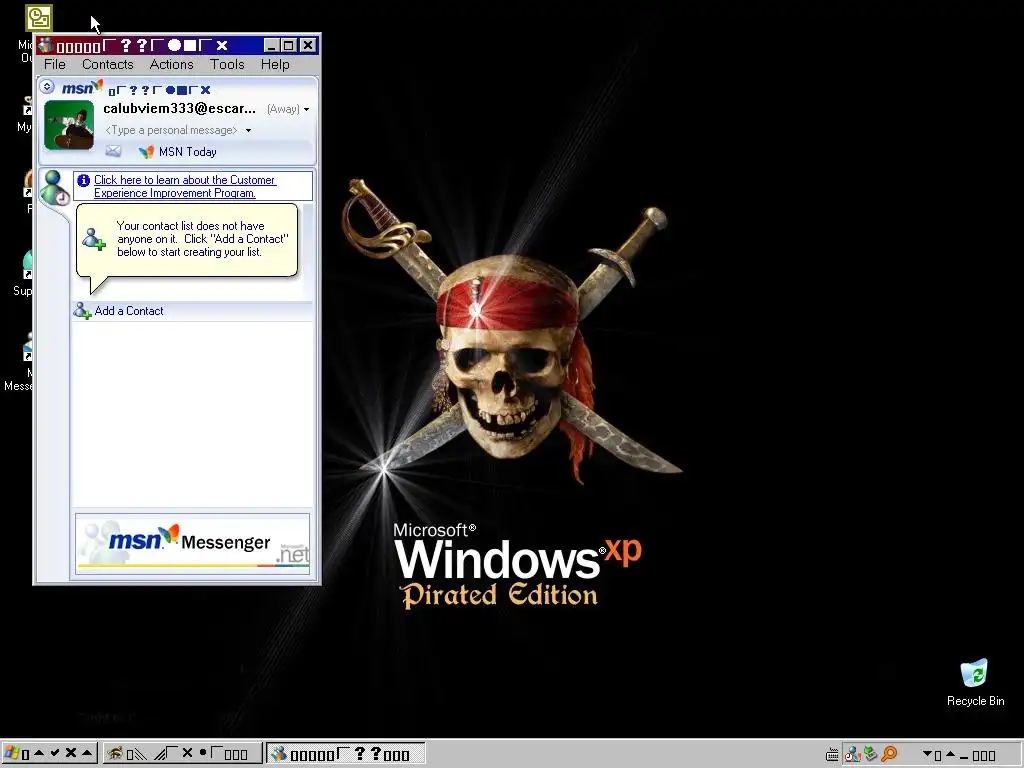Open the Microsoft Outlook desktop icon
This screenshot has height=768, width=1024.
click(x=39, y=18)
